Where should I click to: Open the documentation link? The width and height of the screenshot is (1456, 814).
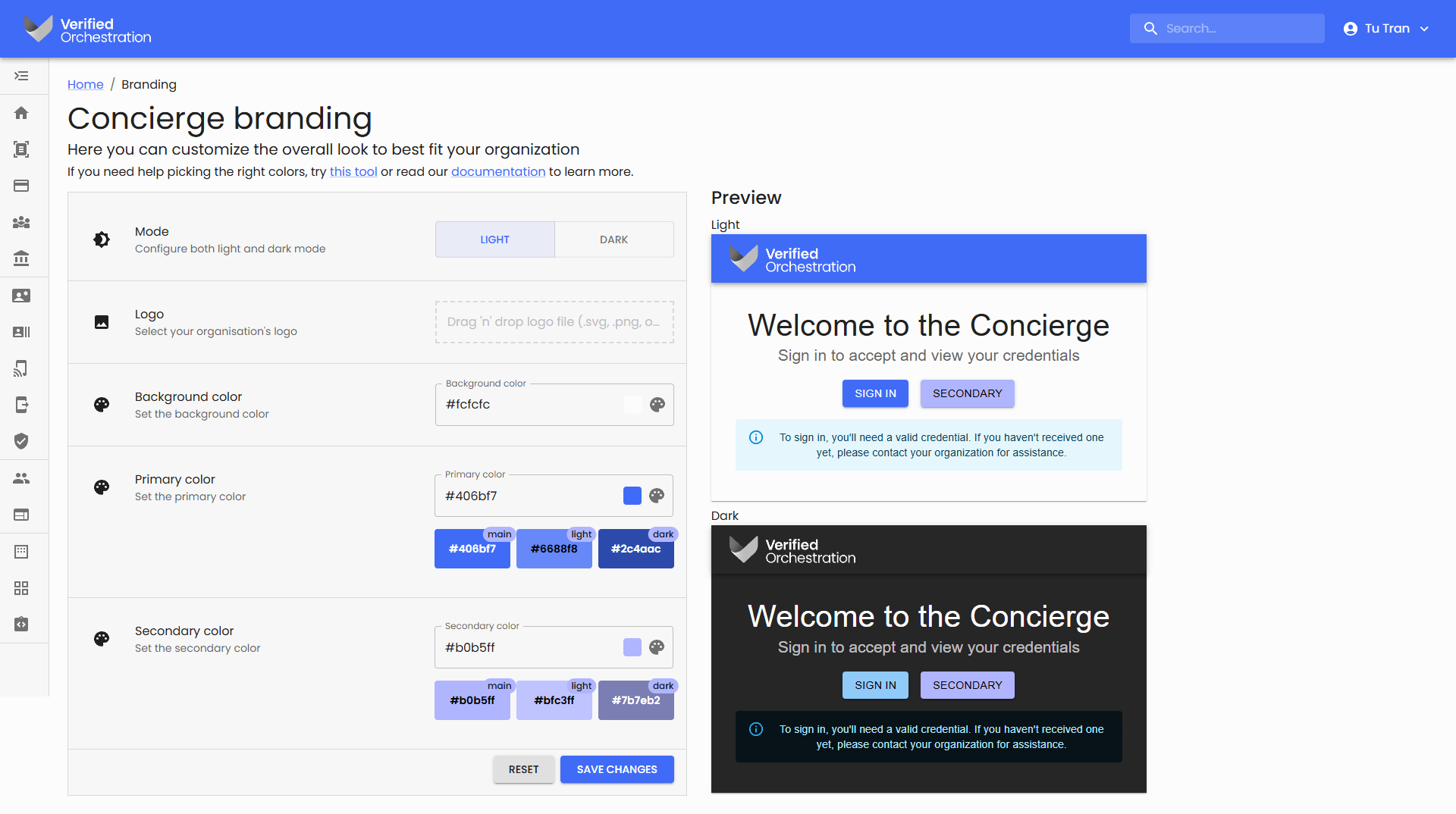tap(498, 171)
